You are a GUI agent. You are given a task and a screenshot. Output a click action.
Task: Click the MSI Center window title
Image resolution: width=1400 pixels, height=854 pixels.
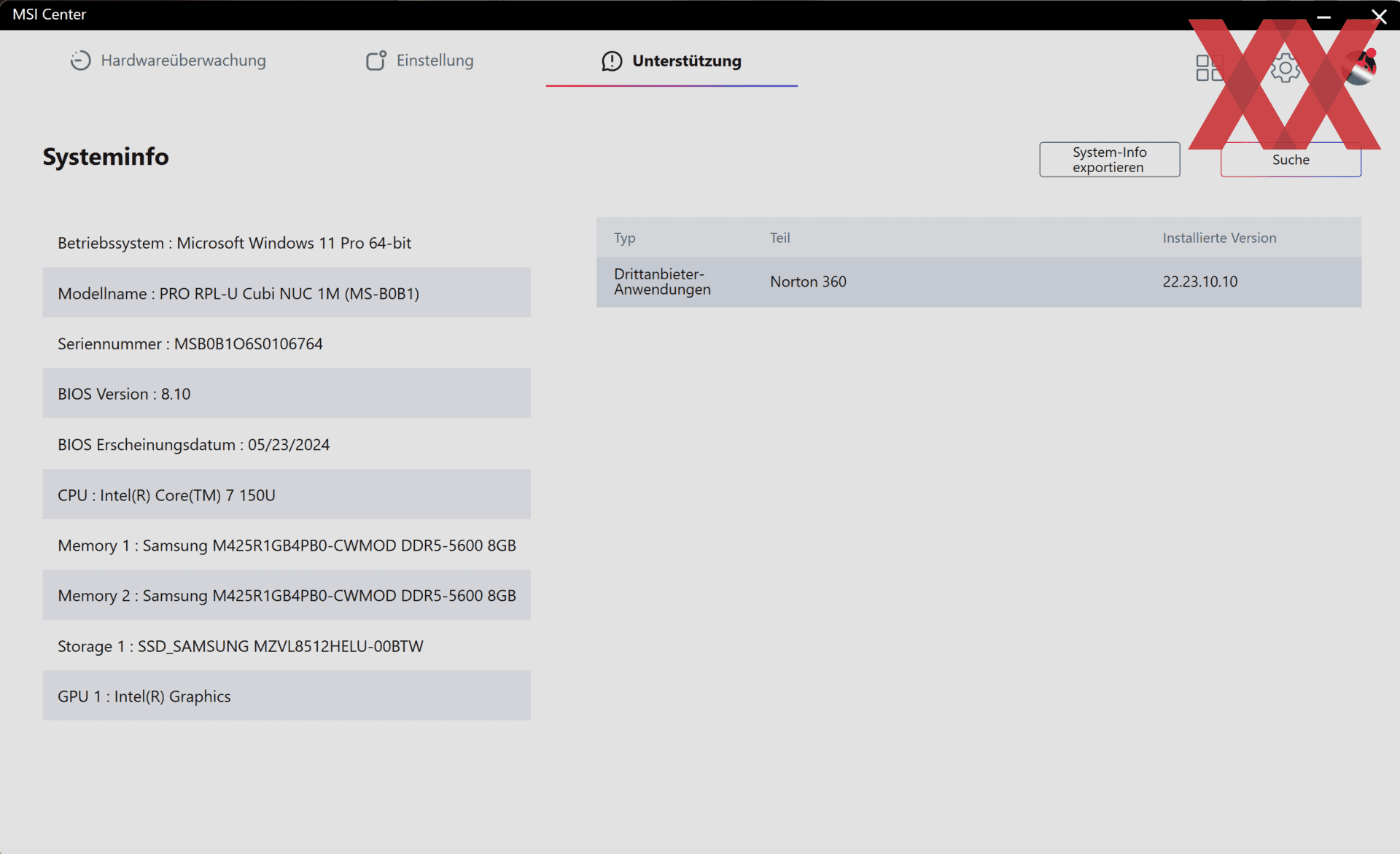click(49, 15)
